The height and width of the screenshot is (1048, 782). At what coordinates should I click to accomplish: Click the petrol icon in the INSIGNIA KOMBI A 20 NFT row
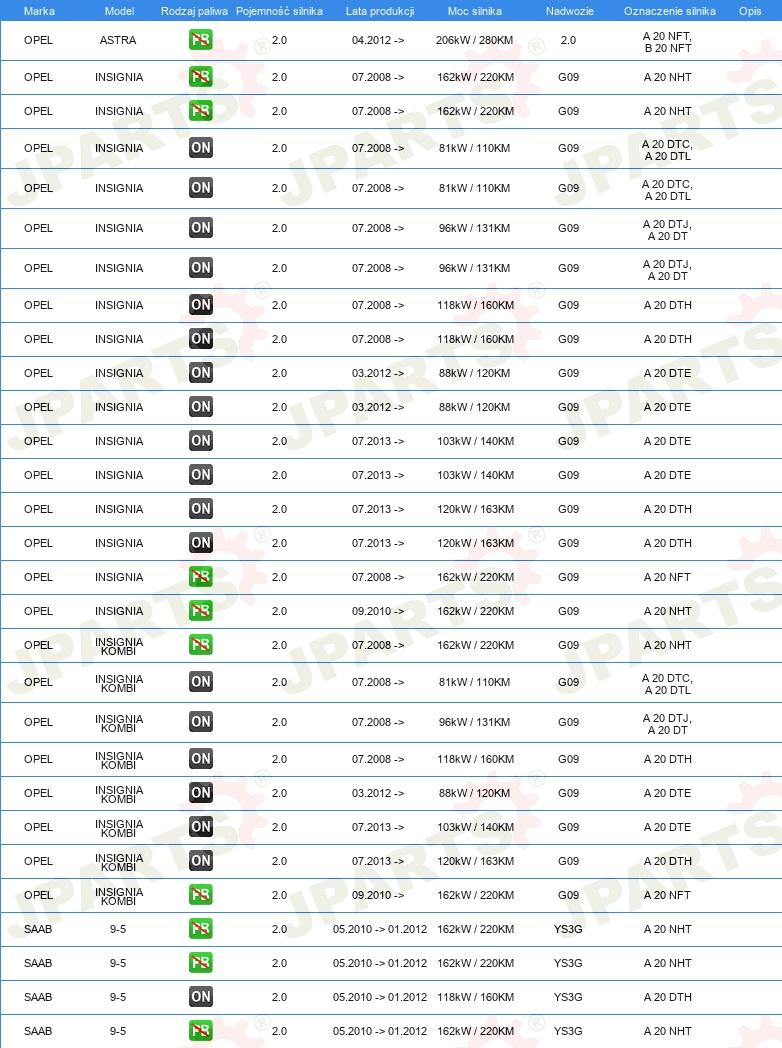(201, 895)
